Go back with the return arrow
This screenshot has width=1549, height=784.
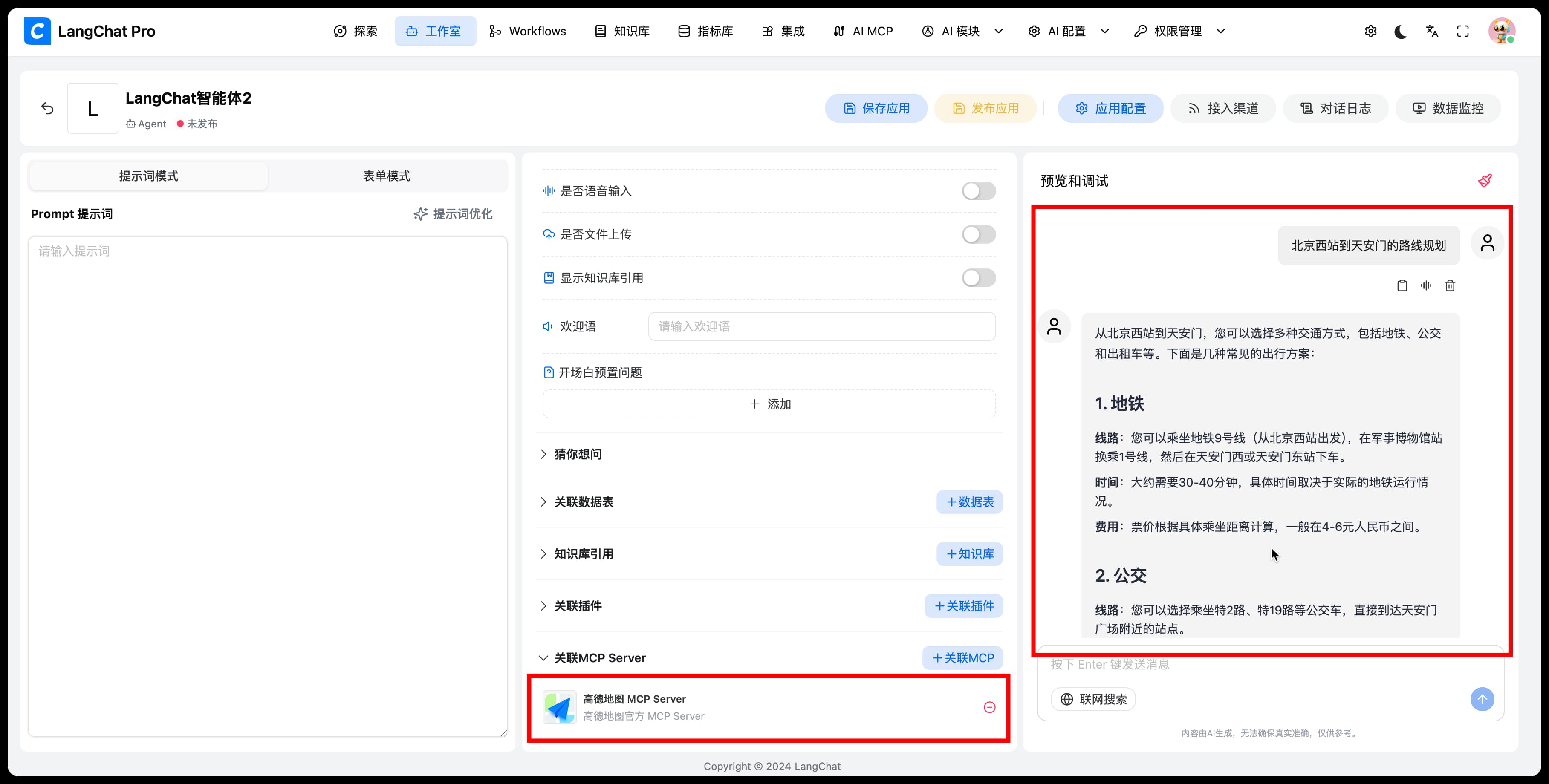[x=47, y=108]
